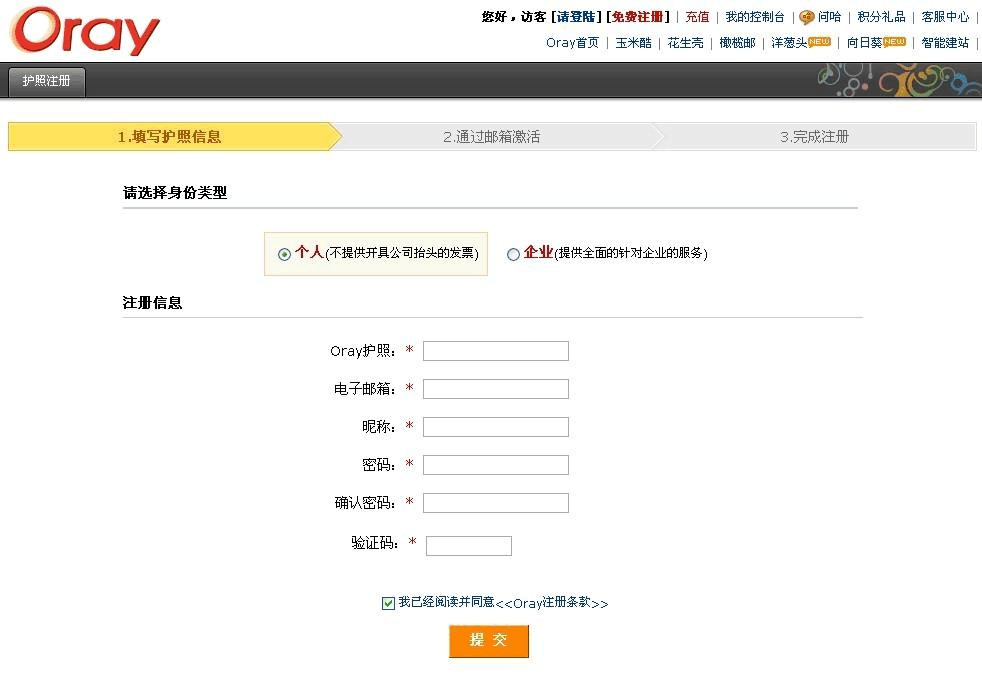Click the Oray logo
Screen dimensions: 982x673
(85, 31)
